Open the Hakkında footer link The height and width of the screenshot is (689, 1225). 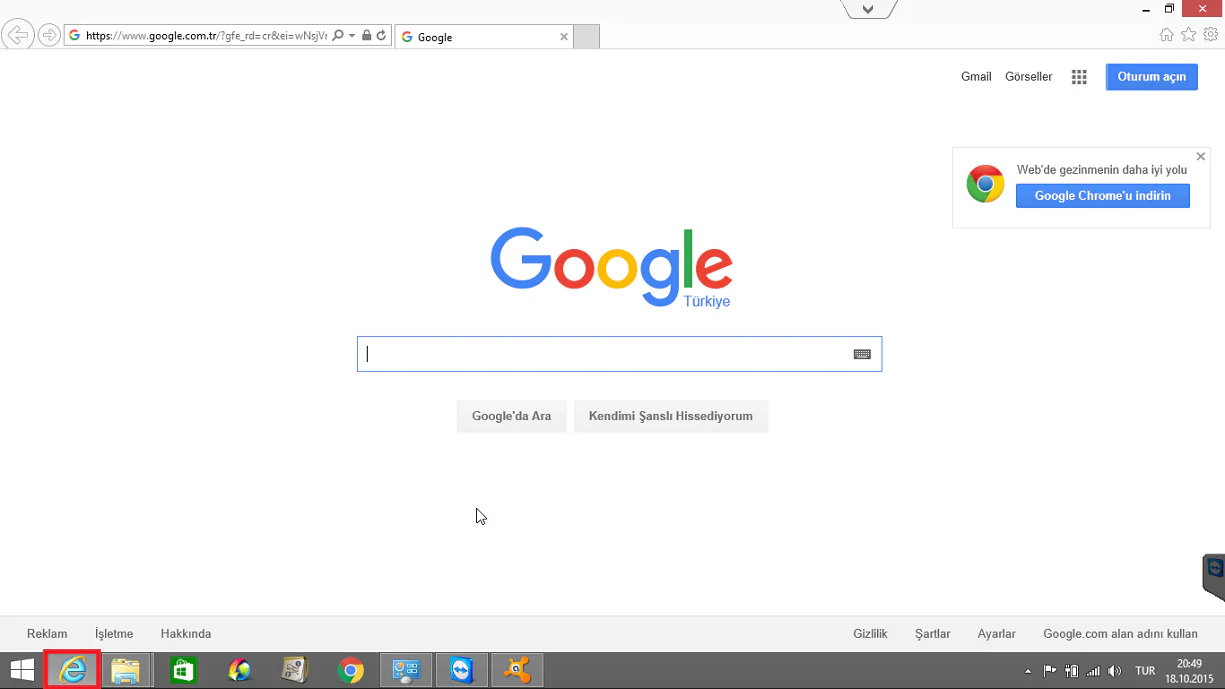(x=186, y=634)
